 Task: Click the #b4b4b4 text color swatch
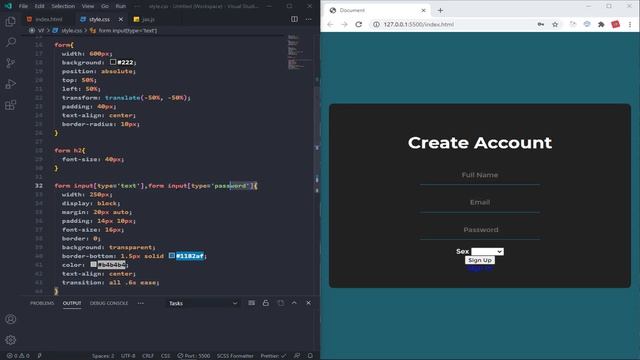pyautogui.click(x=93, y=264)
